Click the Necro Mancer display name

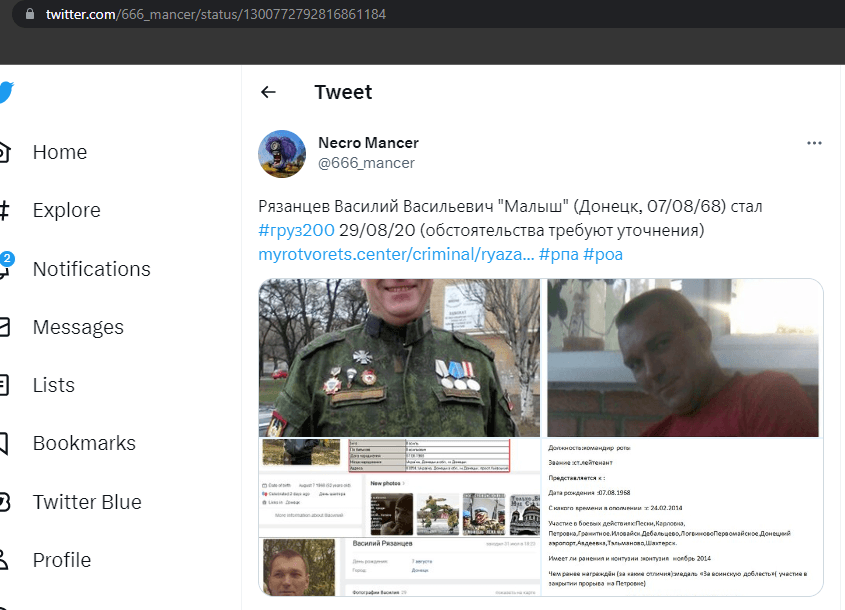(x=368, y=143)
